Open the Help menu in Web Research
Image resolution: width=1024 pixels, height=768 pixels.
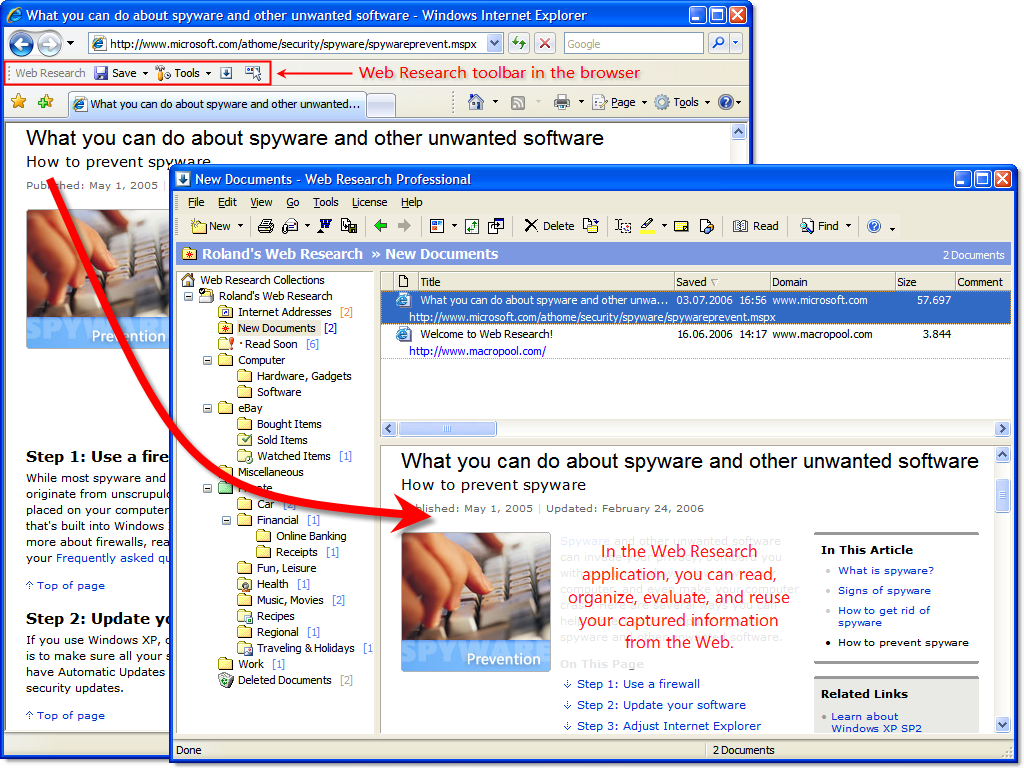[411, 202]
